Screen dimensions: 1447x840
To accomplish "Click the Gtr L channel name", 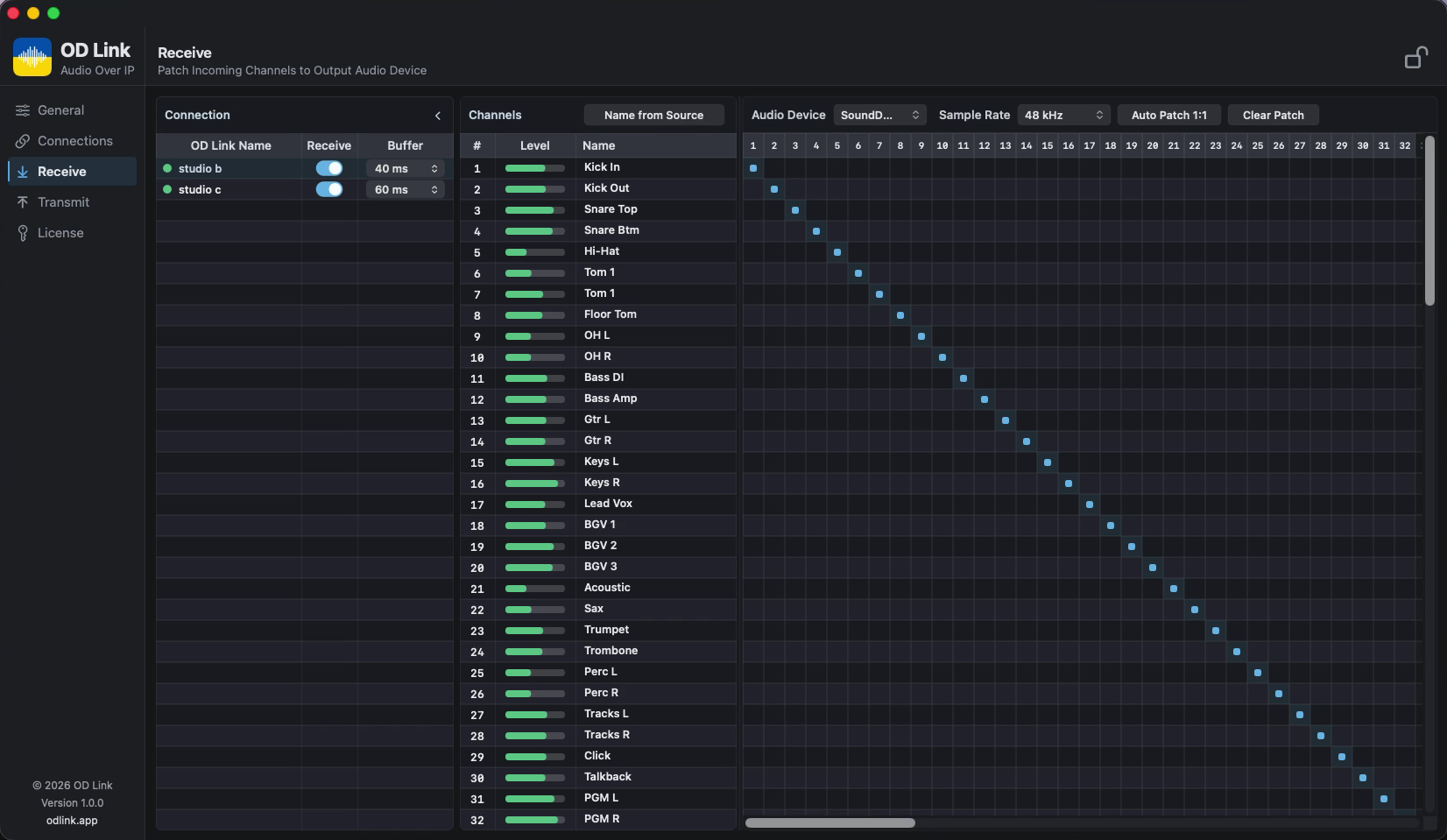I will pos(597,420).
